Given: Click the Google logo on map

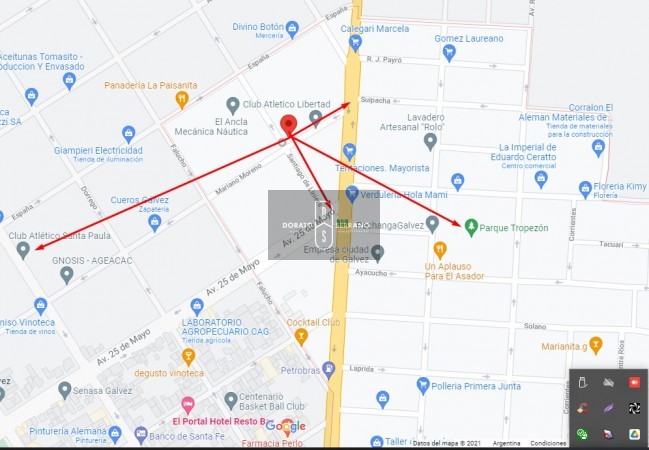Looking at the screenshot, I should (x=286, y=426).
